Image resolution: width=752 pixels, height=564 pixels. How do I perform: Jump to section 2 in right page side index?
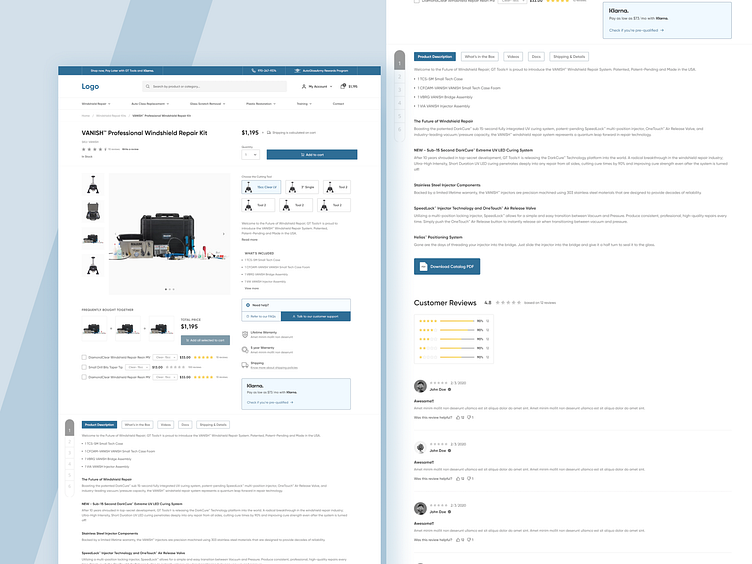point(400,77)
